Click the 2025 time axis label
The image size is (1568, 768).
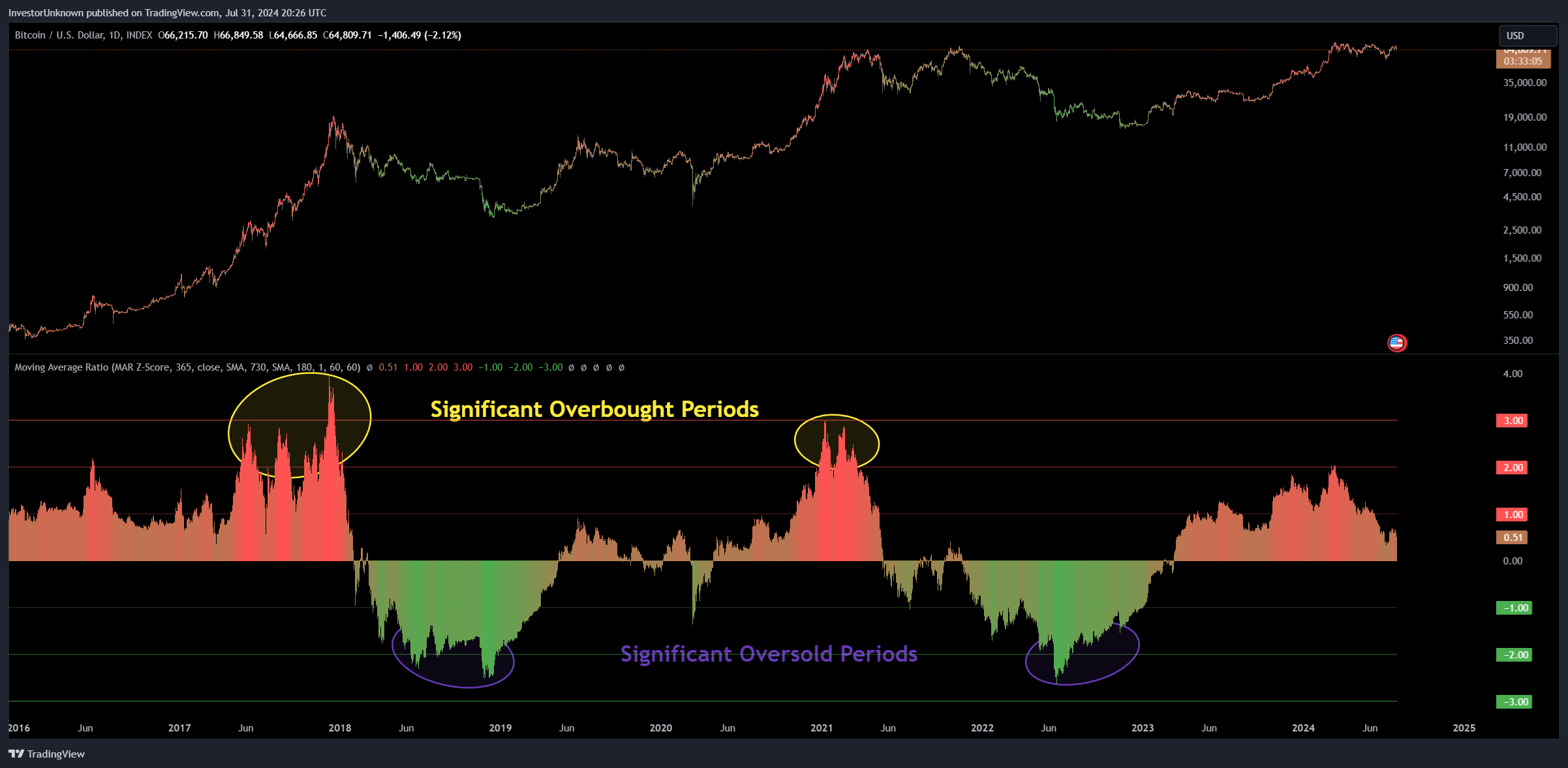click(x=1464, y=728)
